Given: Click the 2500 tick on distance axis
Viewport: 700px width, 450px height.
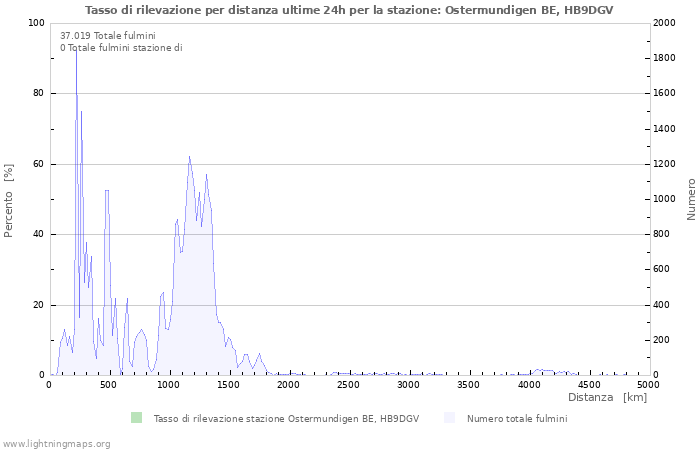Looking at the screenshot, I should coord(348,385).
